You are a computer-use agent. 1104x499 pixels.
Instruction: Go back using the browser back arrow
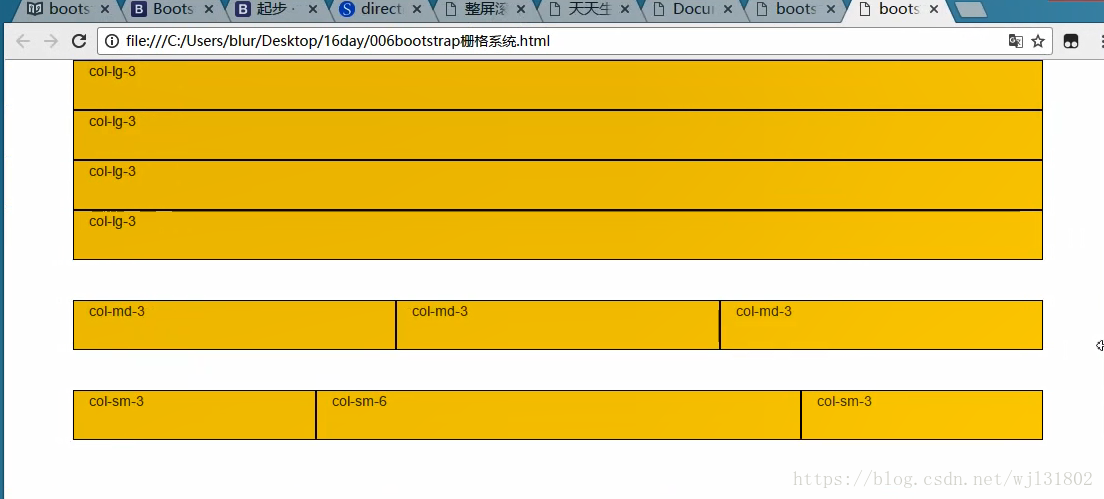(x=23, y=42)
